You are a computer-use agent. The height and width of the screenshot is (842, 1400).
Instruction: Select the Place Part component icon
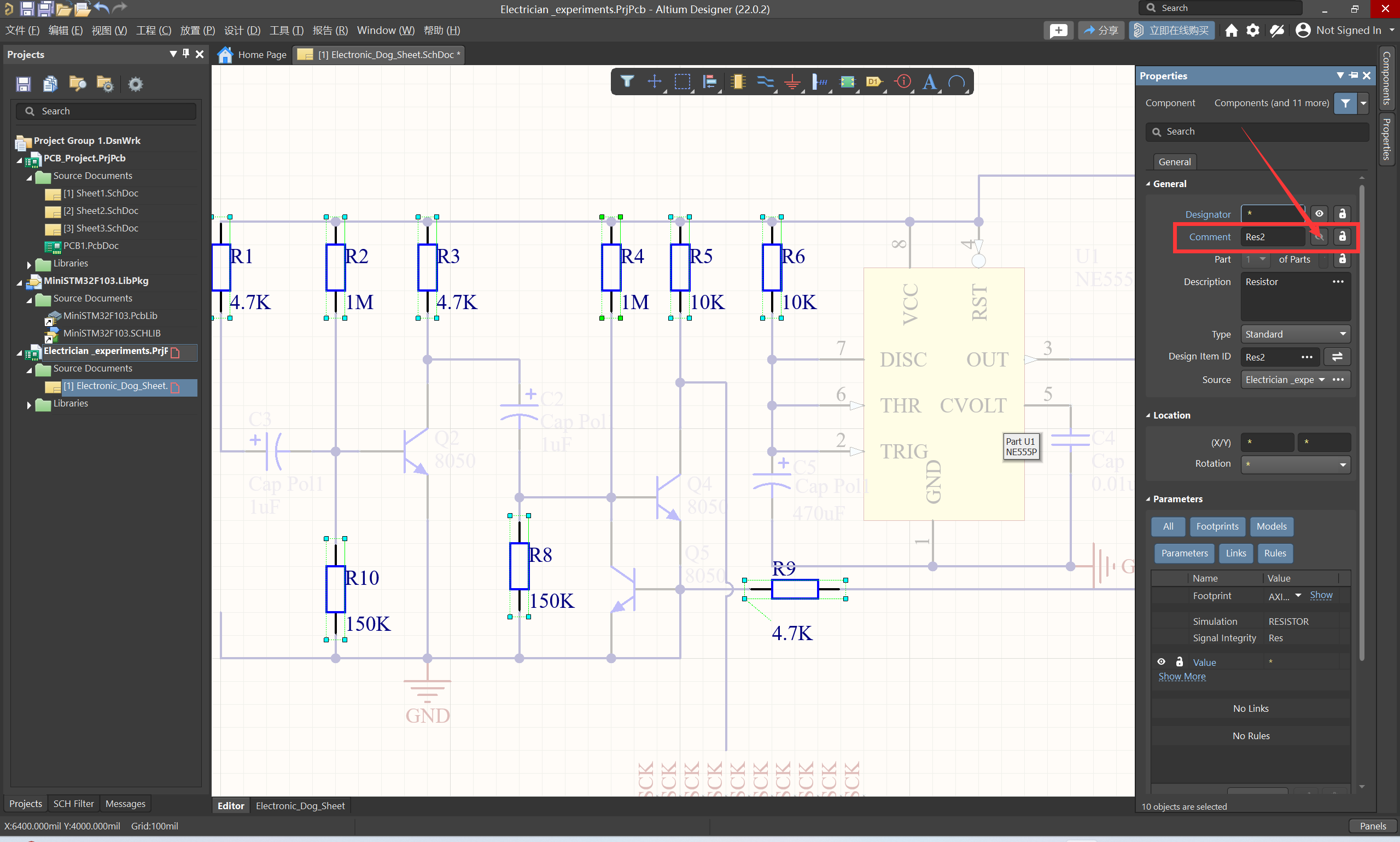(x=737, y=82)
